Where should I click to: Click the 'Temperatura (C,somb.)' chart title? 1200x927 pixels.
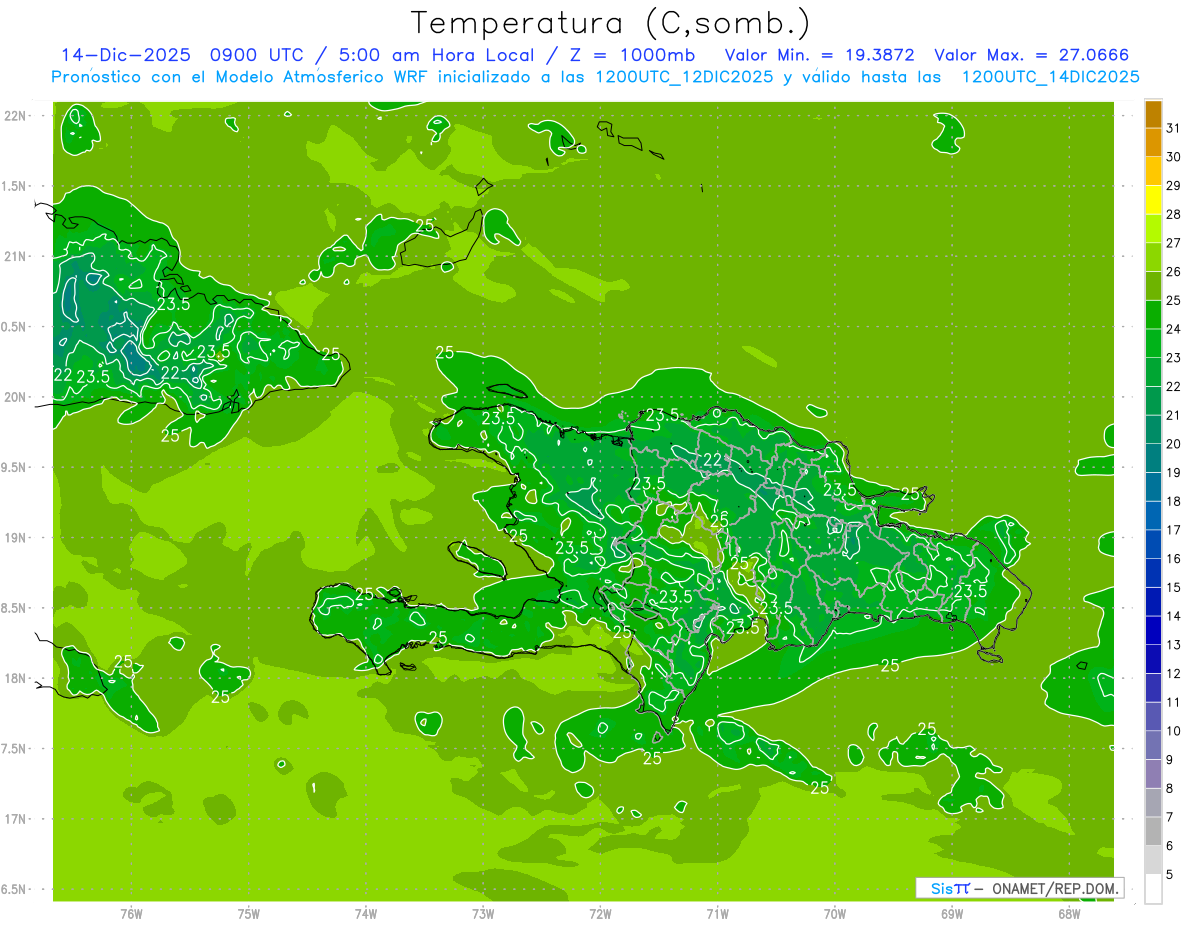tap(610, 24)
